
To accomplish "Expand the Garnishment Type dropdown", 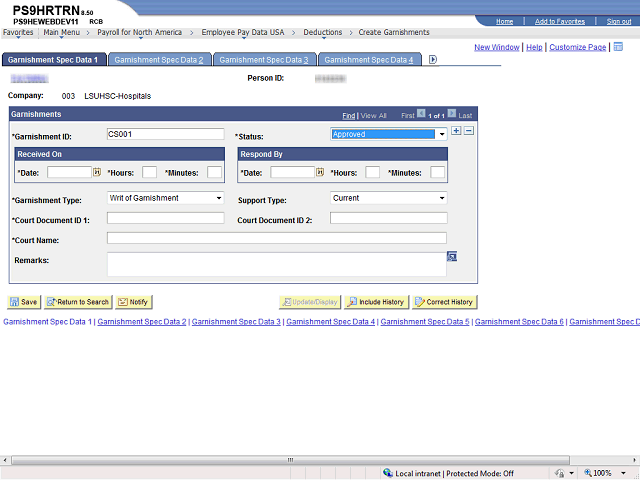I will click(x=165, y=198).
